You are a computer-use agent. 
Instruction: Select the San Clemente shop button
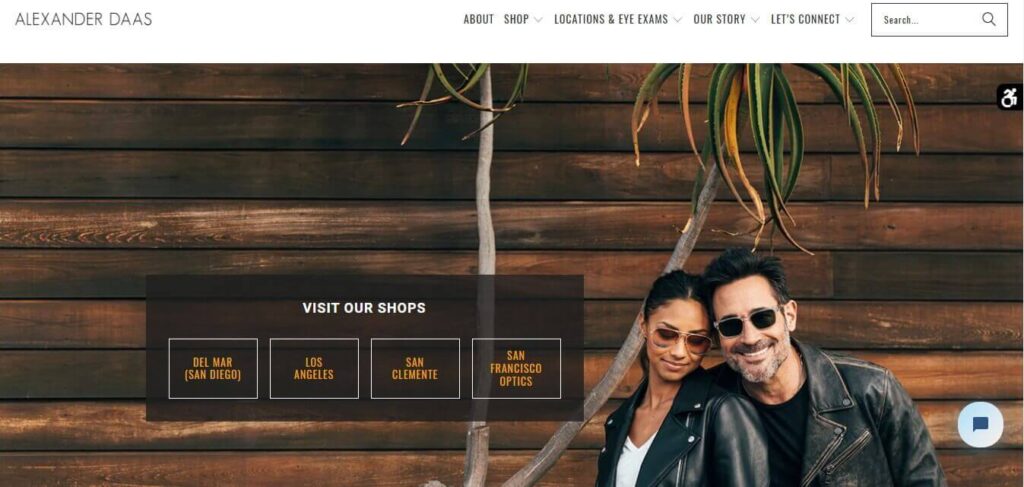click(415, 368)
